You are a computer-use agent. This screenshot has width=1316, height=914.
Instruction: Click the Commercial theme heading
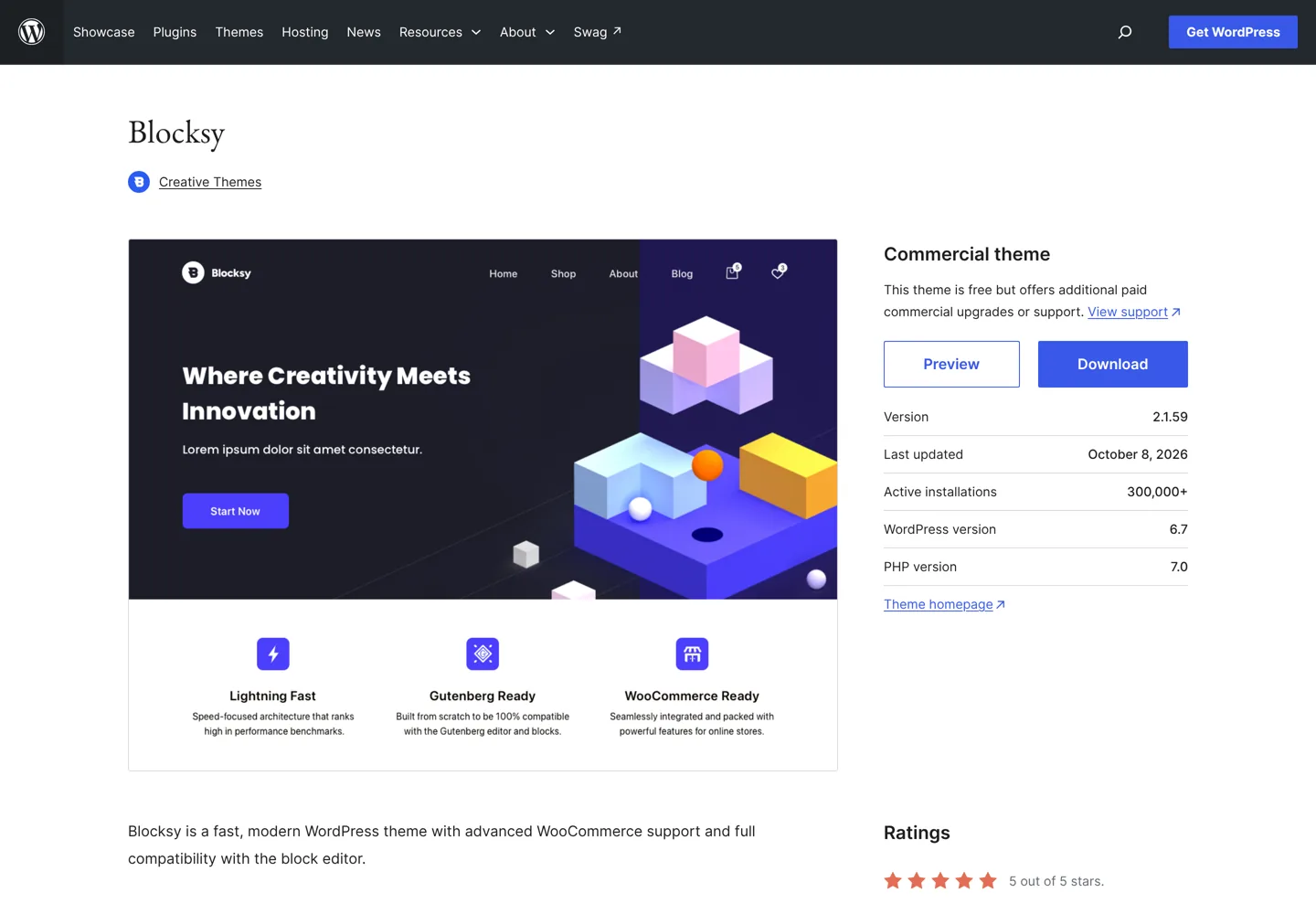(x=967, y=254)
